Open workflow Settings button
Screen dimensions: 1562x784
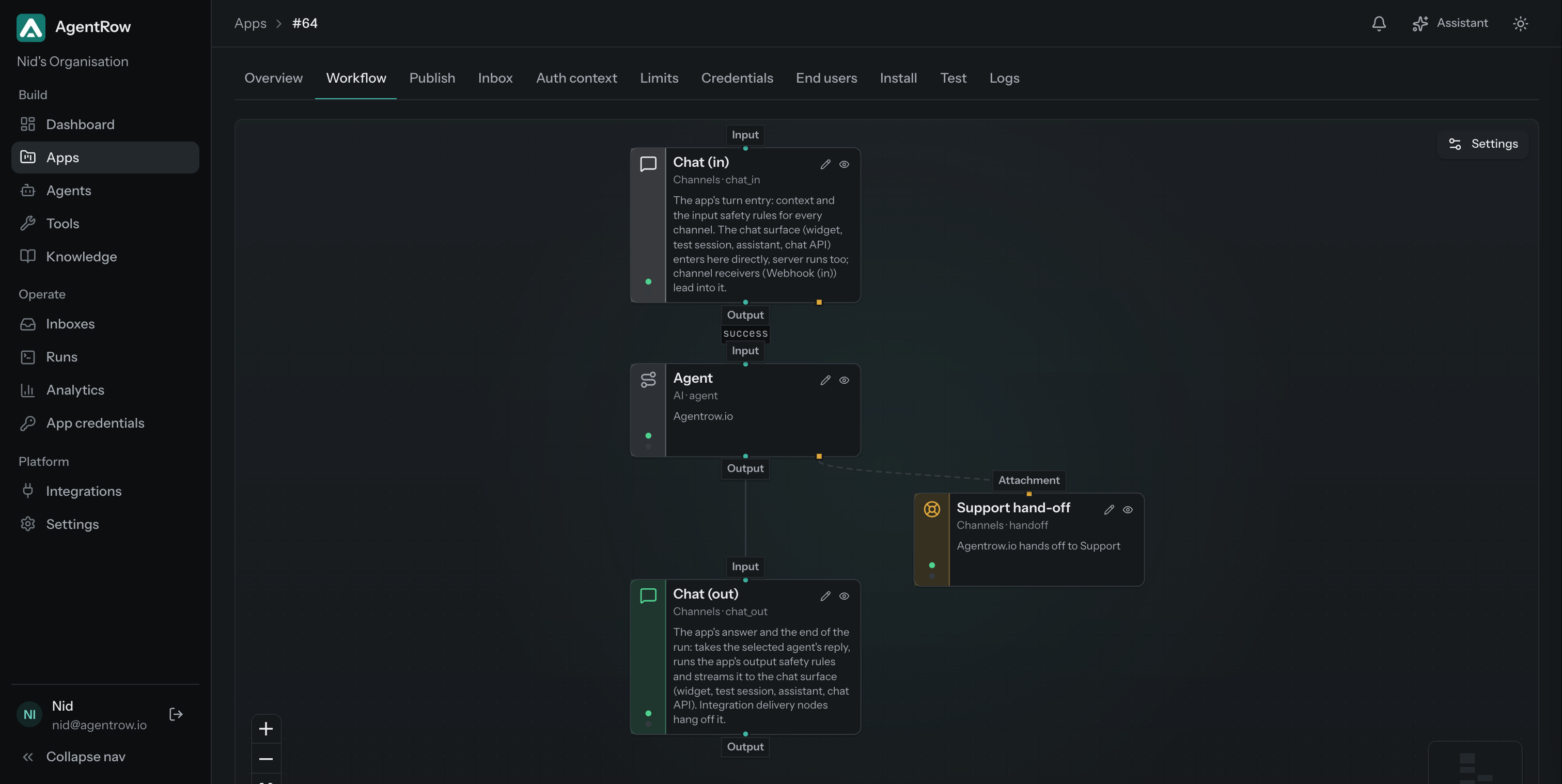(1482, 144)
